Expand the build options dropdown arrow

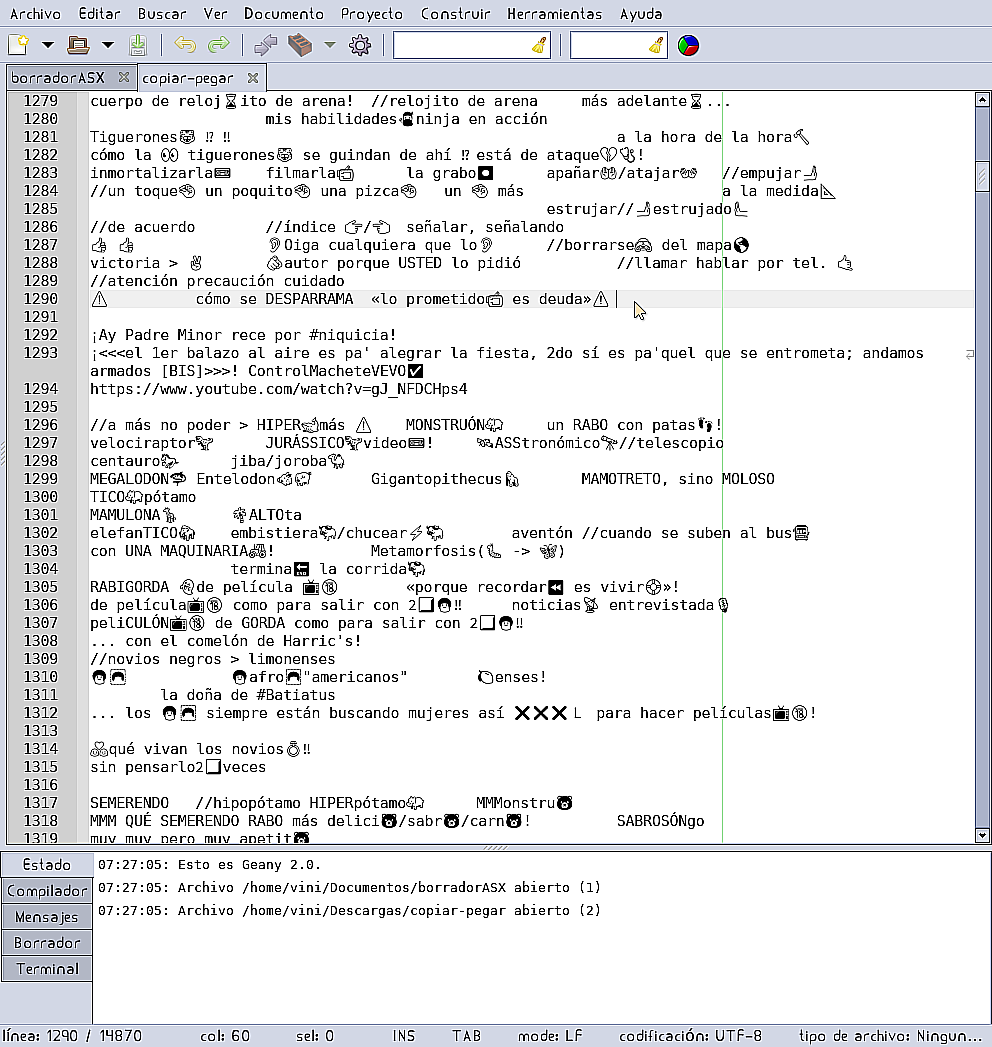pos(329,45)
